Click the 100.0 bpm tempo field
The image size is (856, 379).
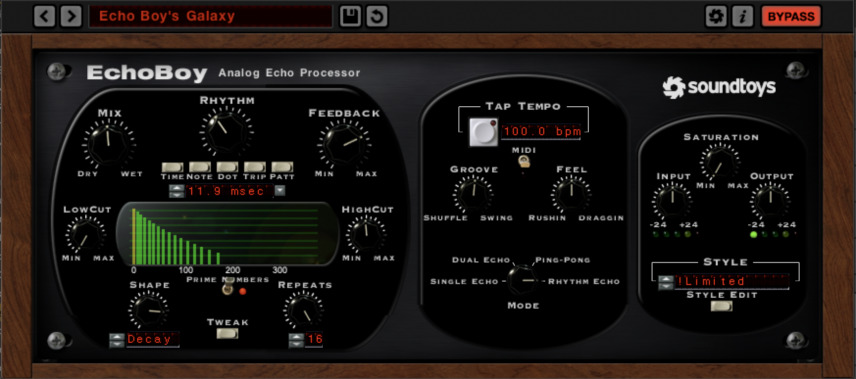coord(541,132)
